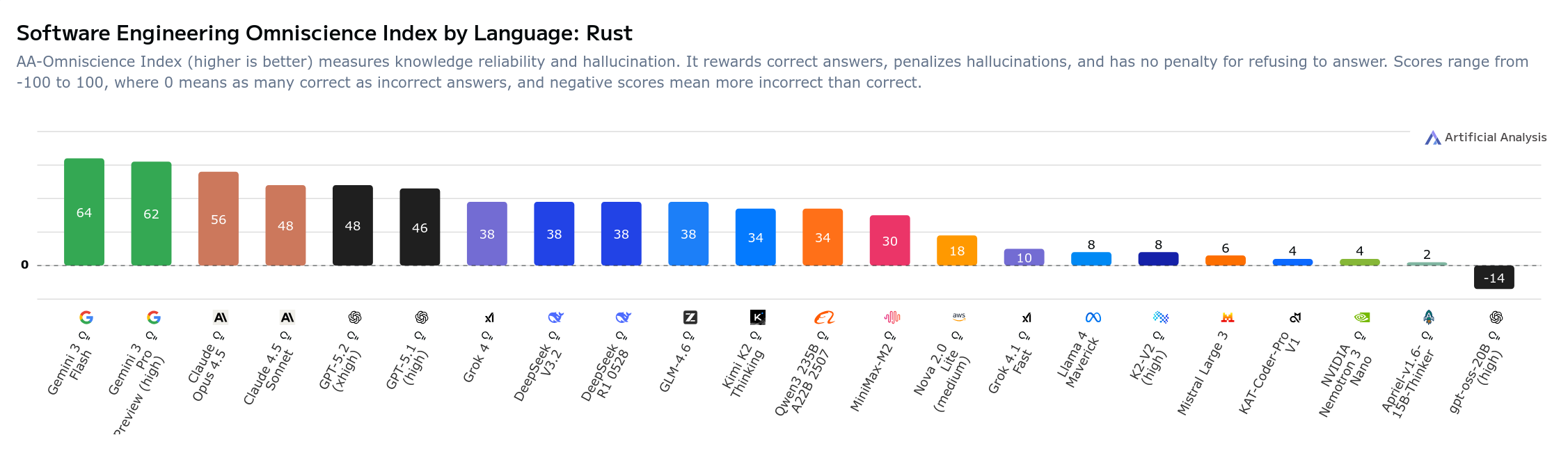Screen dimensions: 1568x451
Task: Click the chart title mentioning Rust
Action: [324, 33]
